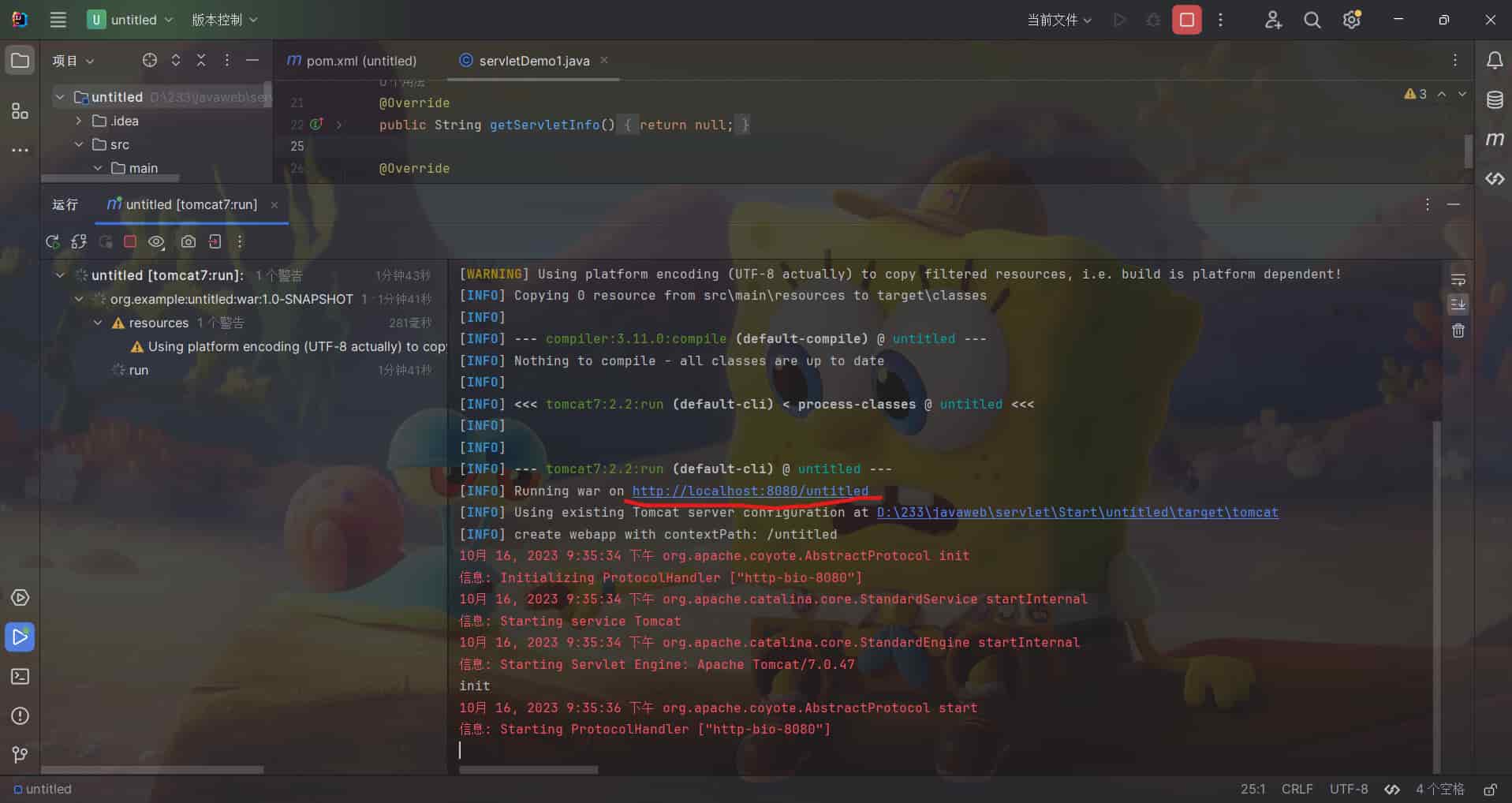
Task: Select the 'Using platform encoding' warning row
Action: coord(243,346)
